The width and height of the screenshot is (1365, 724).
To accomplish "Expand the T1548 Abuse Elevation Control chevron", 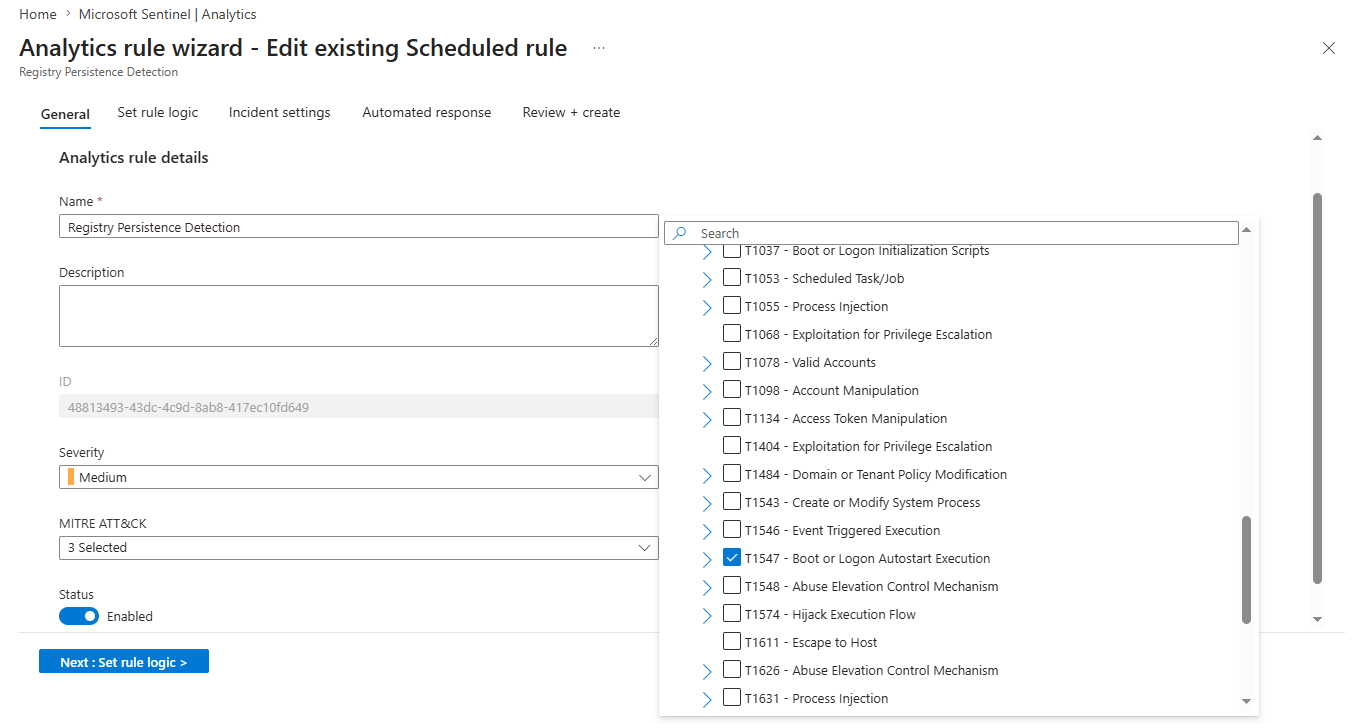I will tap(707, 587).
